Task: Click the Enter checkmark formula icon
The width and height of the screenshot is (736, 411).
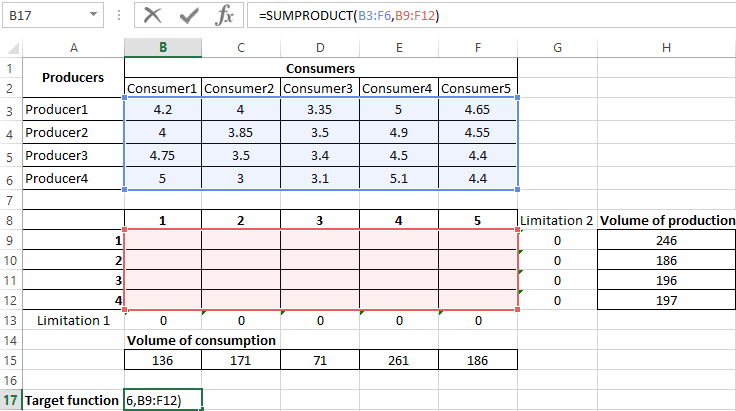Action: (189, 15)
